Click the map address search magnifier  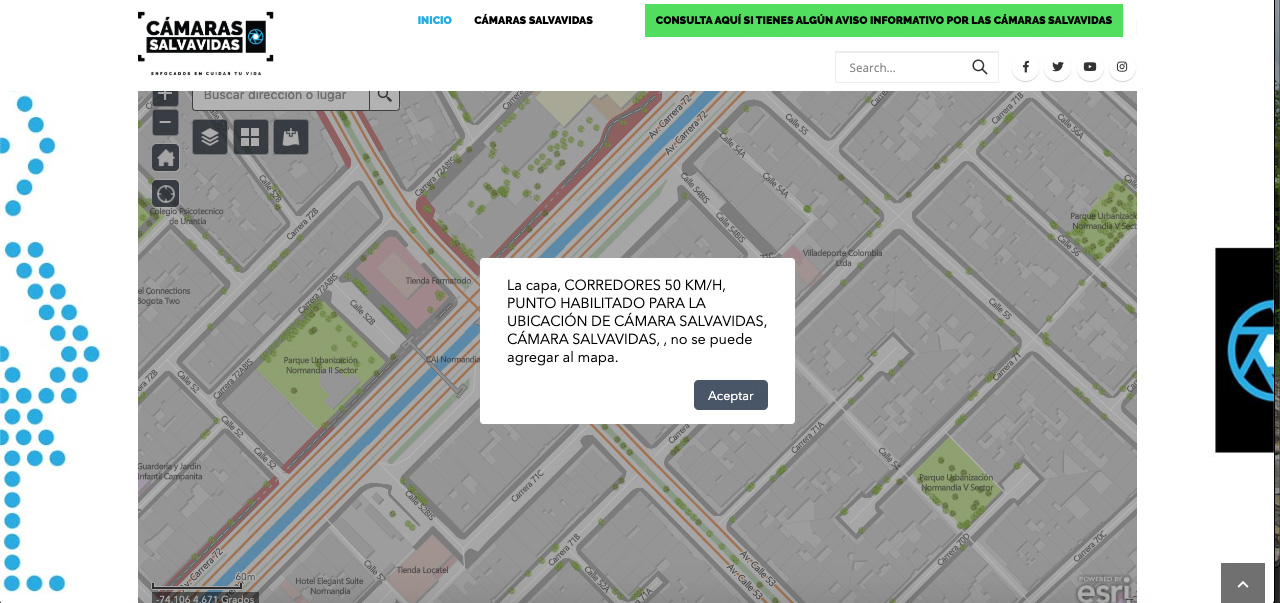click(x=384, y=96)
